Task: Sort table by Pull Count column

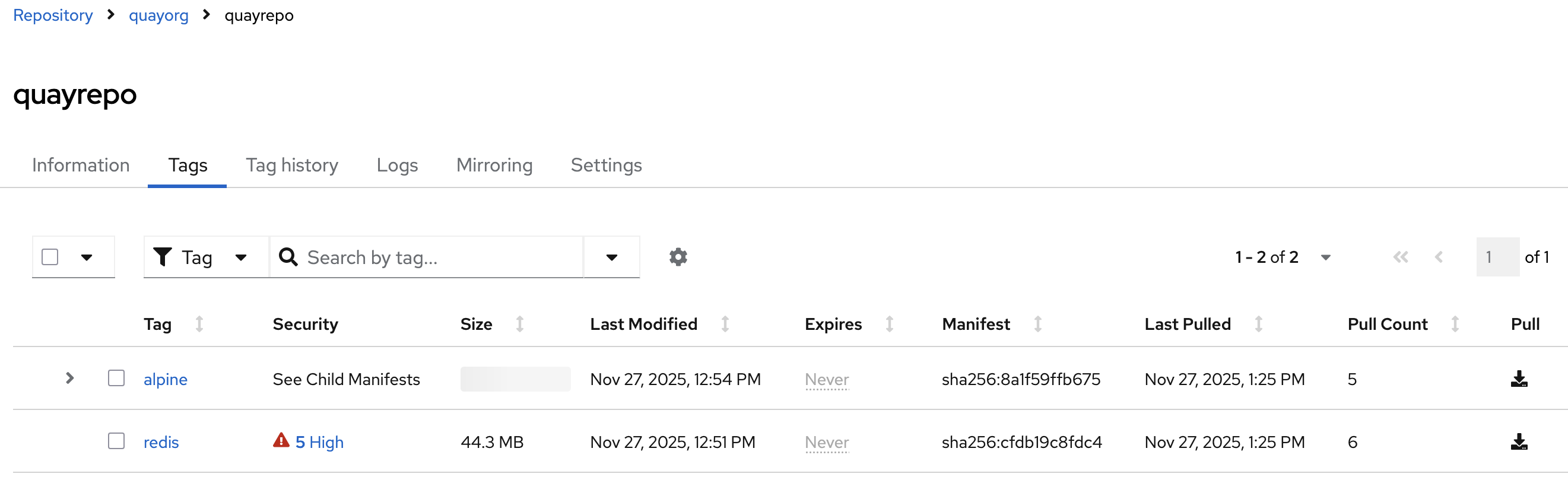Action: pos(1455,324)
